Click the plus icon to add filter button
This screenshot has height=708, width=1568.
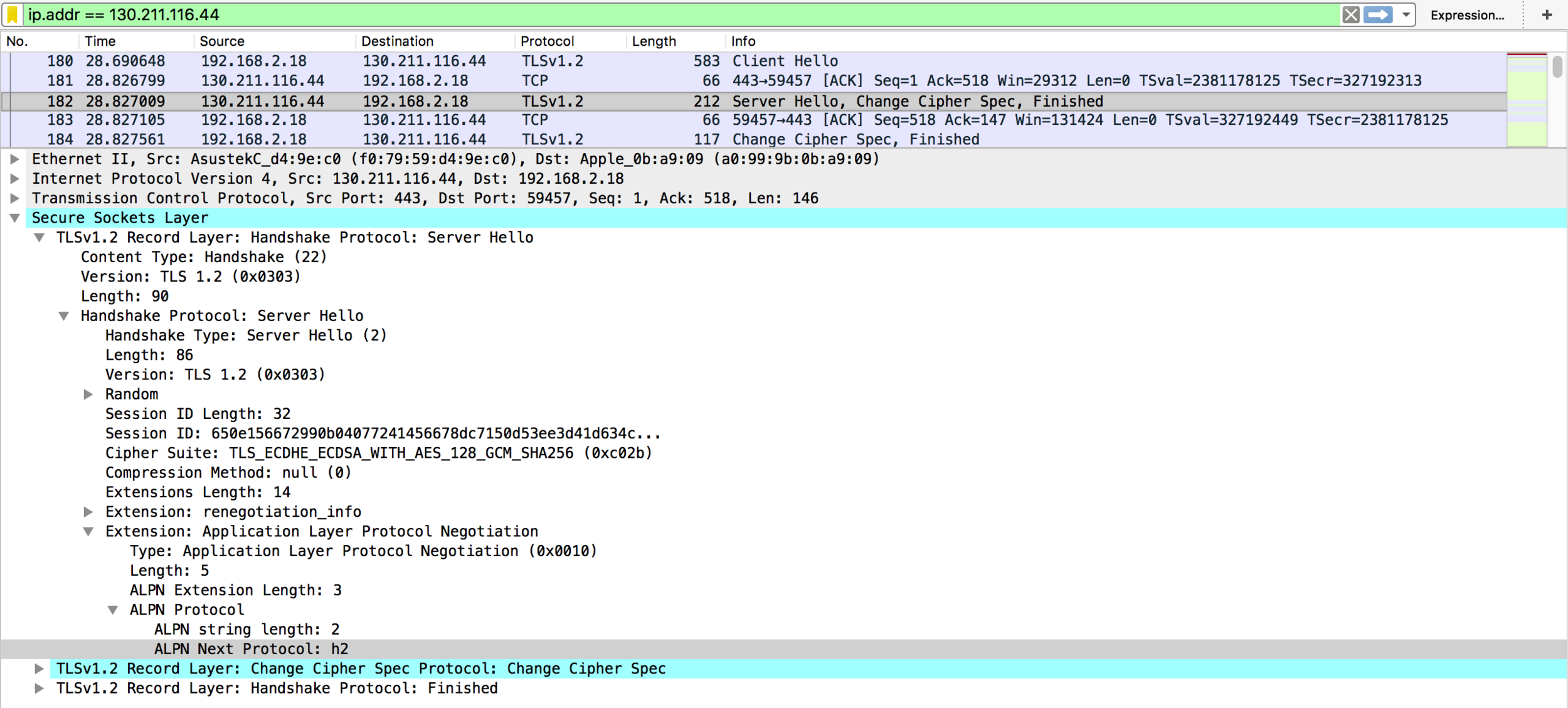[x=1547, y=15]
